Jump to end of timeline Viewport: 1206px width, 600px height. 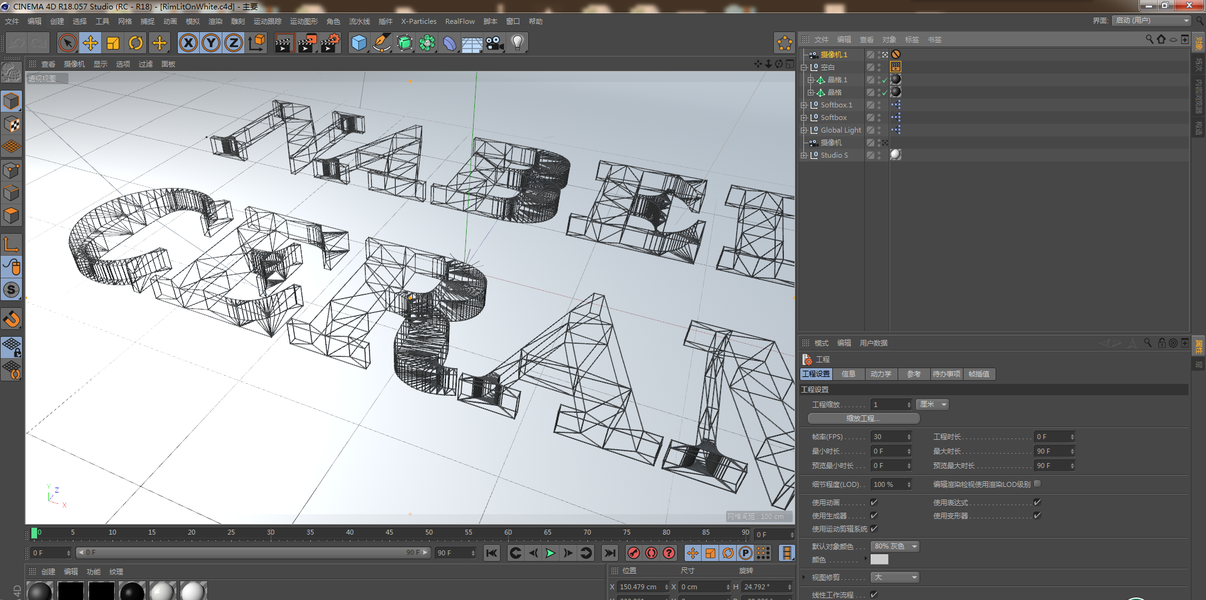pos(609,553)
